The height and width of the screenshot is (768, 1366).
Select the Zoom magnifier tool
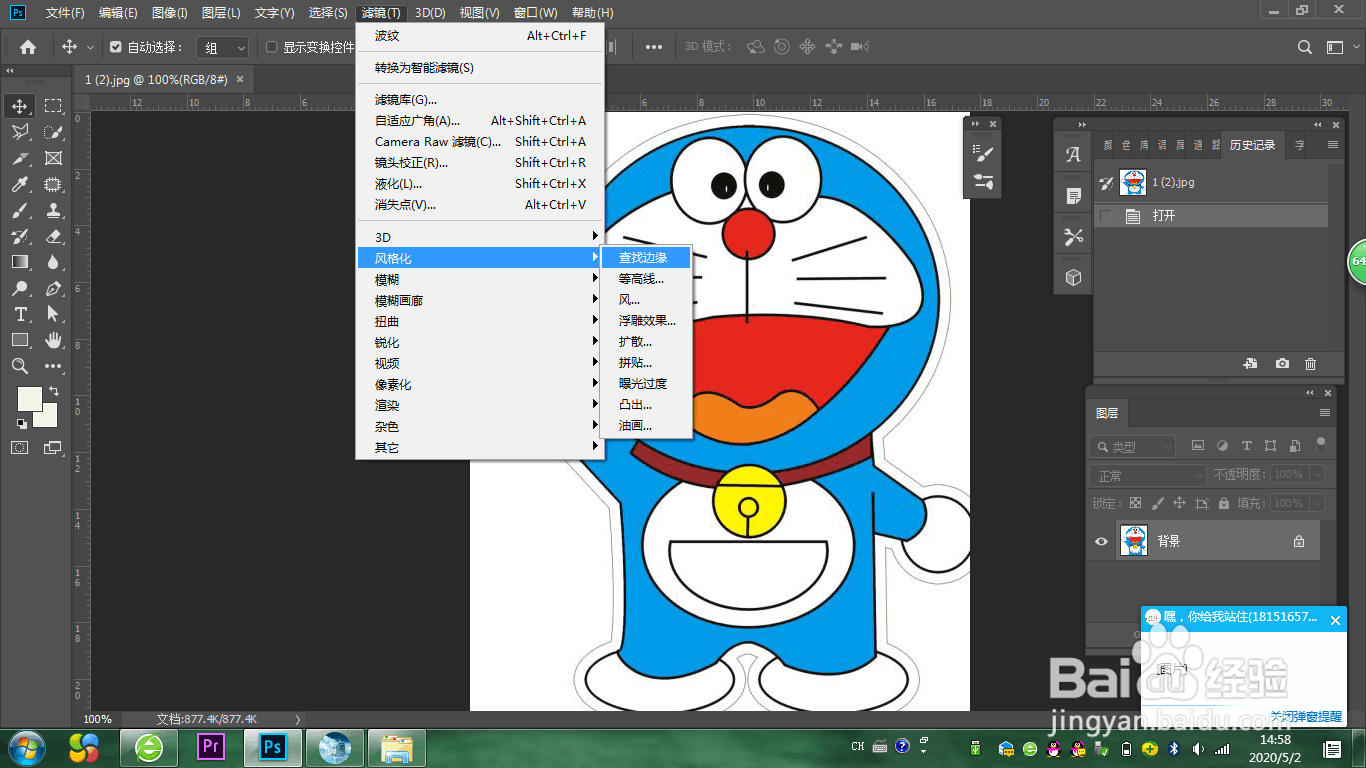pos(20,366)
